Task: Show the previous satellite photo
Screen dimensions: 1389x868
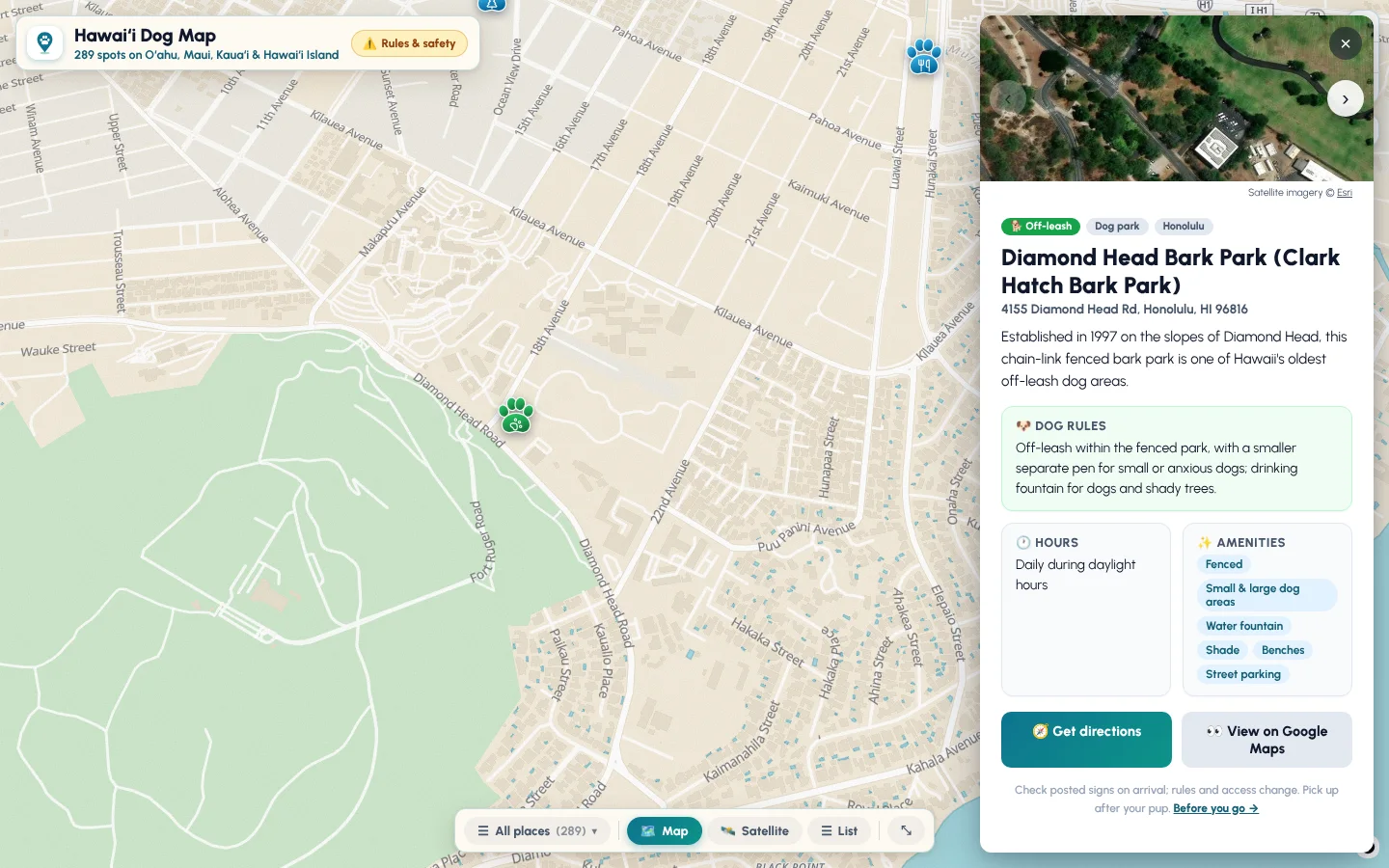Action: 1008,98
